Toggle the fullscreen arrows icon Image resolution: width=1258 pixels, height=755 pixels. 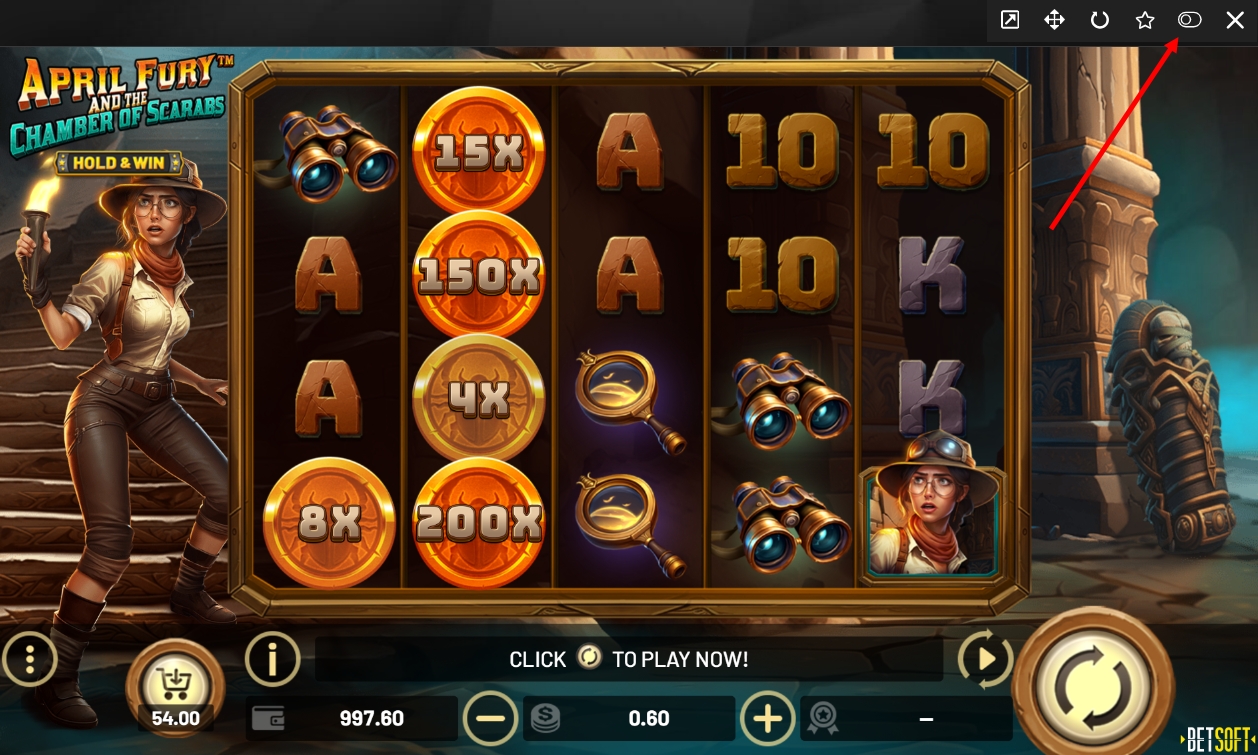pos(1054,20)
